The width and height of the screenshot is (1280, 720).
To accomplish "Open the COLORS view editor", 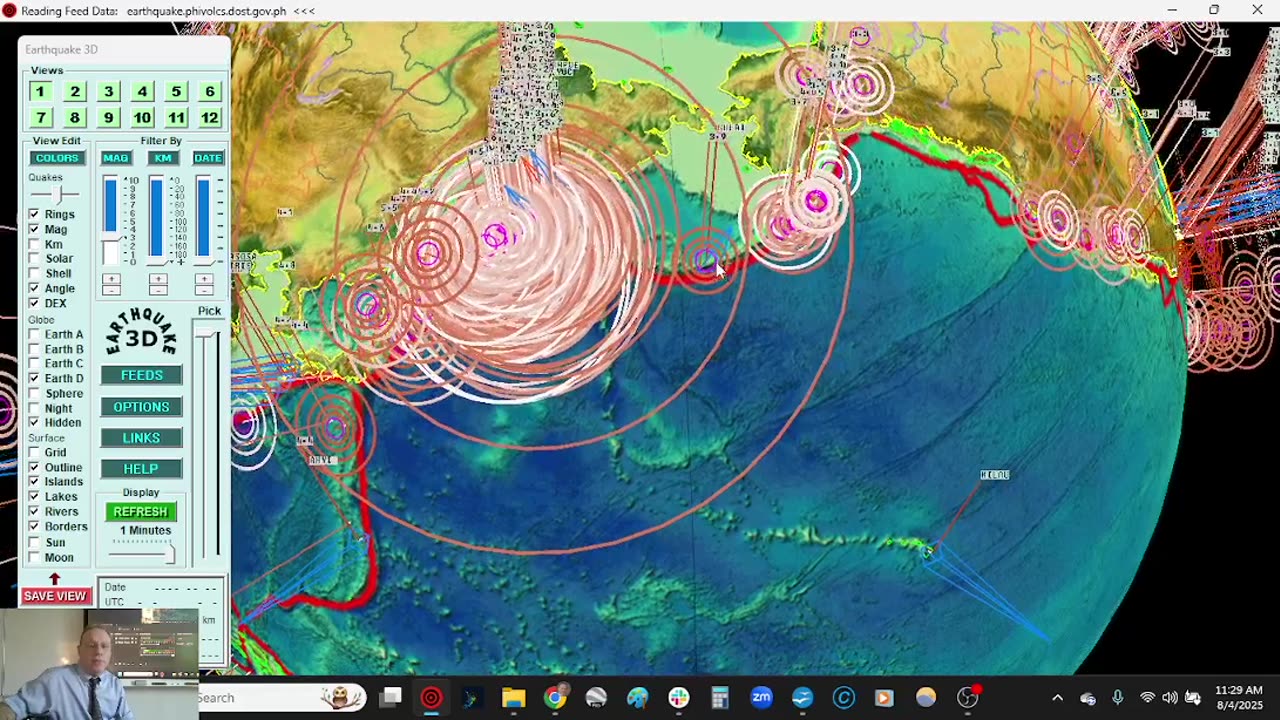I will 57,158.
